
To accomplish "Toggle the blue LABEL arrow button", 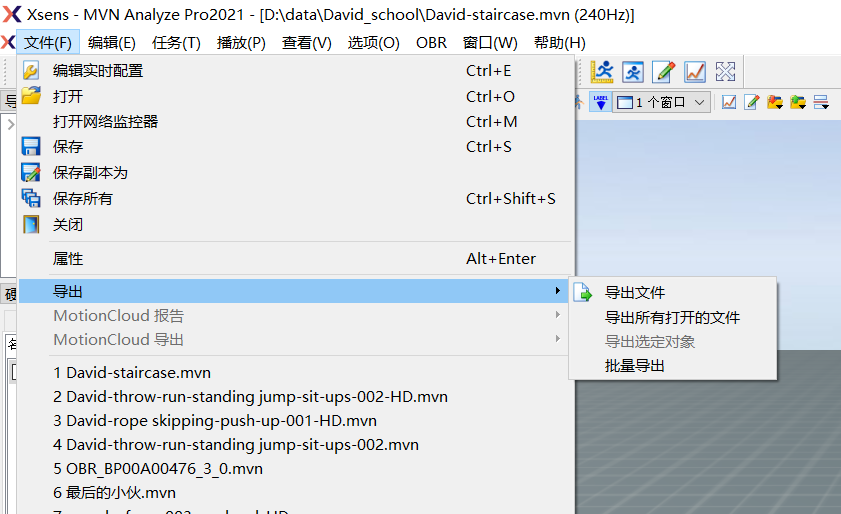I will coord(600,102).
